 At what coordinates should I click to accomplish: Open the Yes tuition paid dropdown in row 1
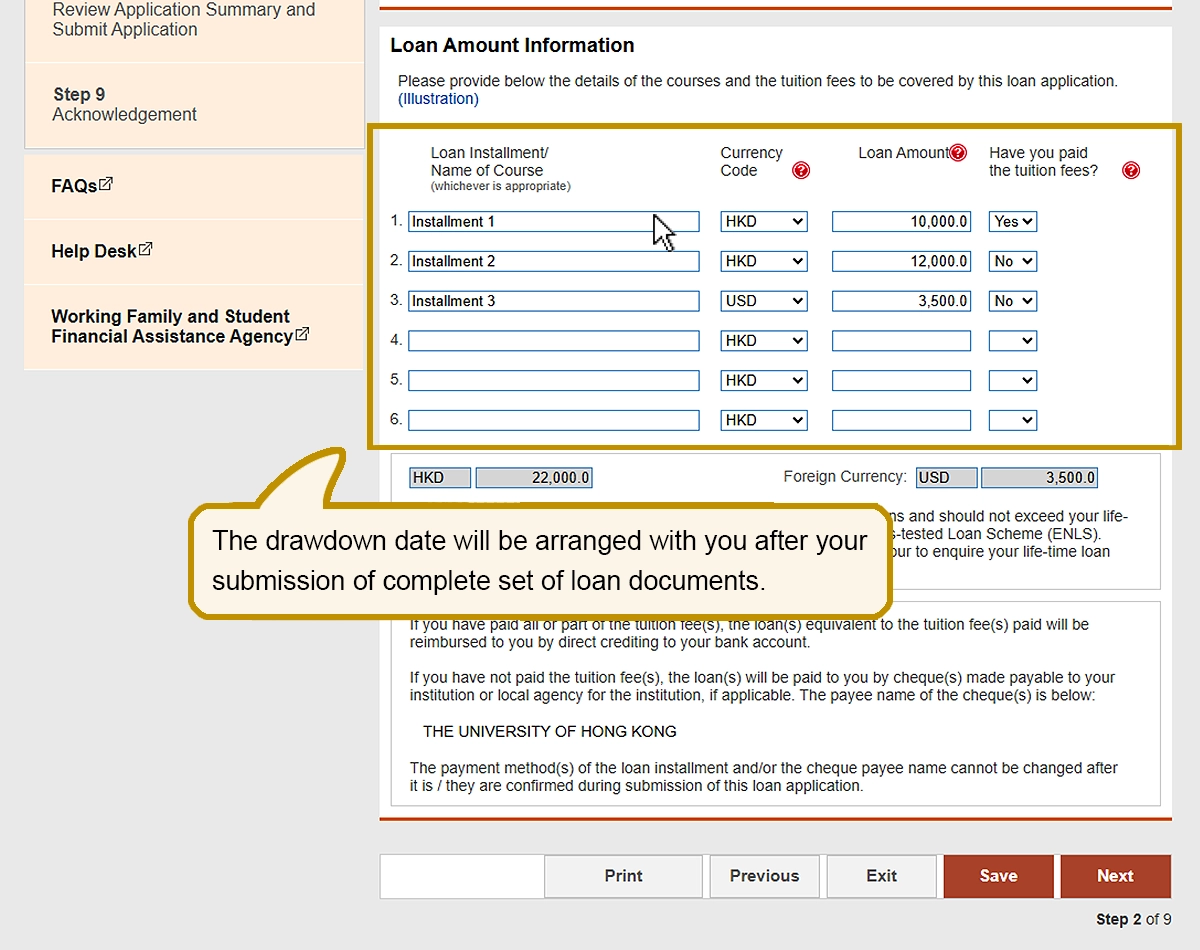click(1013, 222)
